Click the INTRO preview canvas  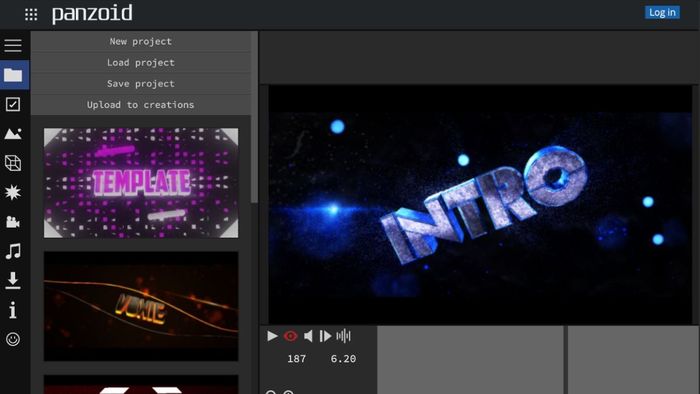pyautogui.click(x=480, y=204)
